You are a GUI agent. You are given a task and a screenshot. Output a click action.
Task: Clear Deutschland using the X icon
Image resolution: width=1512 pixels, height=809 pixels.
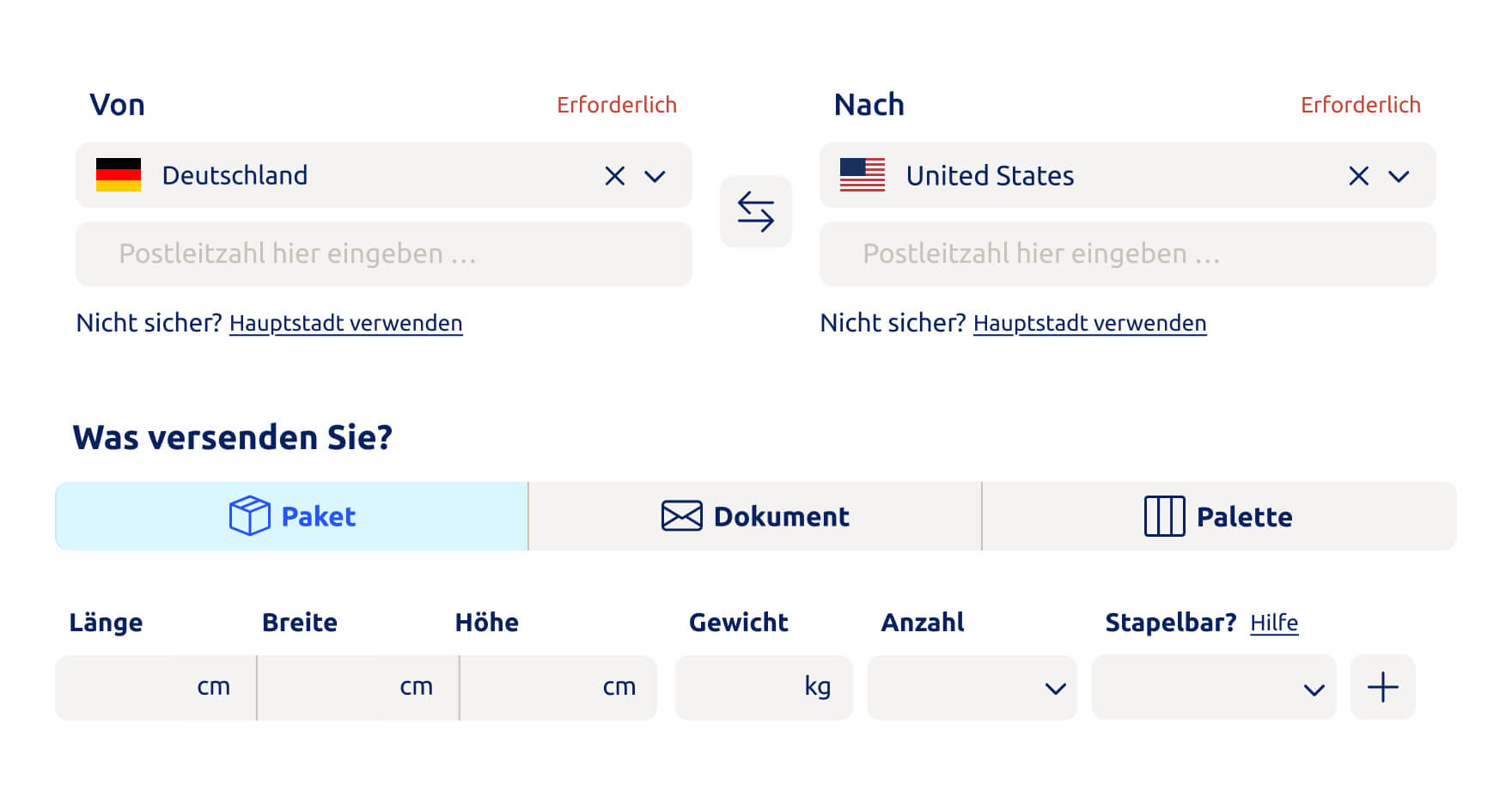tap(614, 175)
